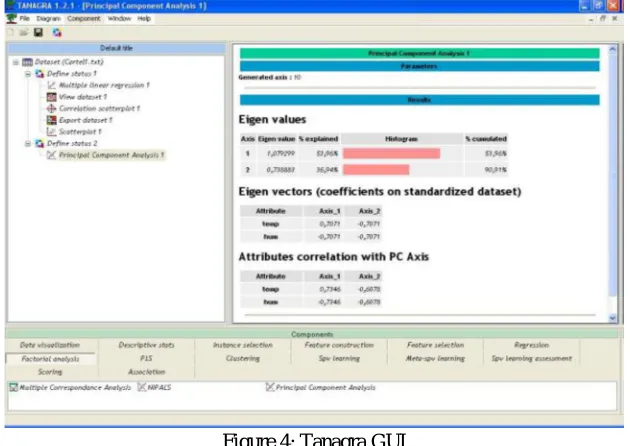Select Scatterplot 1 node label
The image size is (630, 446).
80,132
